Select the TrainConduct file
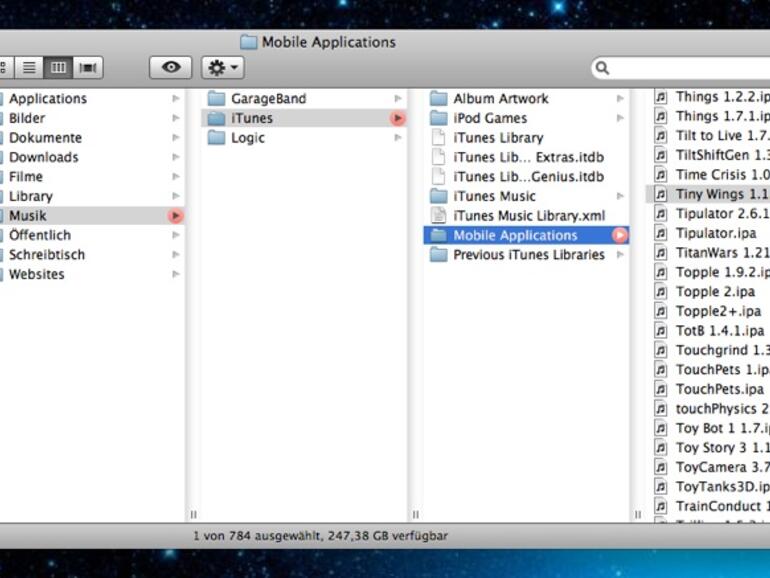770x578 pixels. tap(708, 506)
